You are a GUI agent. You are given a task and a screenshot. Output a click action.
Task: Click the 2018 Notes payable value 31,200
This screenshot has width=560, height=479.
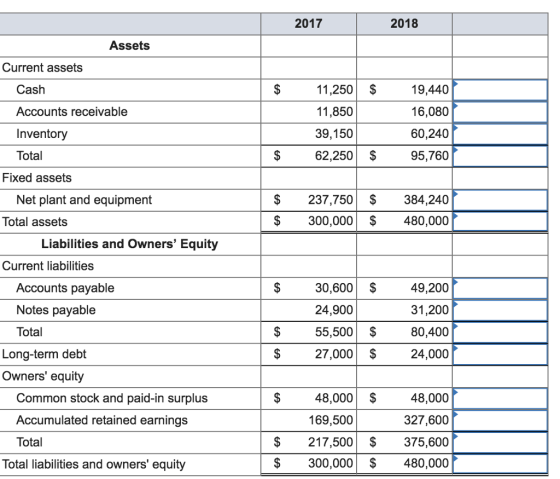click(x=430, y=310)
